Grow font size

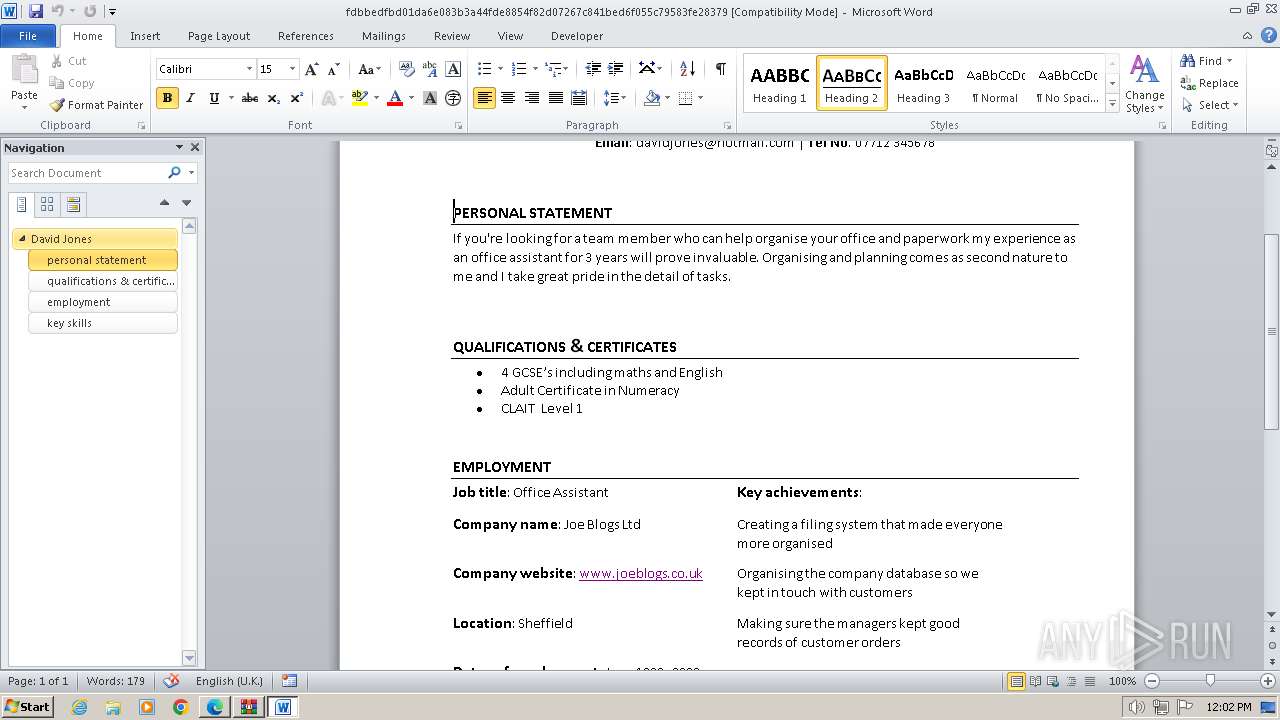tap(312, 69)
